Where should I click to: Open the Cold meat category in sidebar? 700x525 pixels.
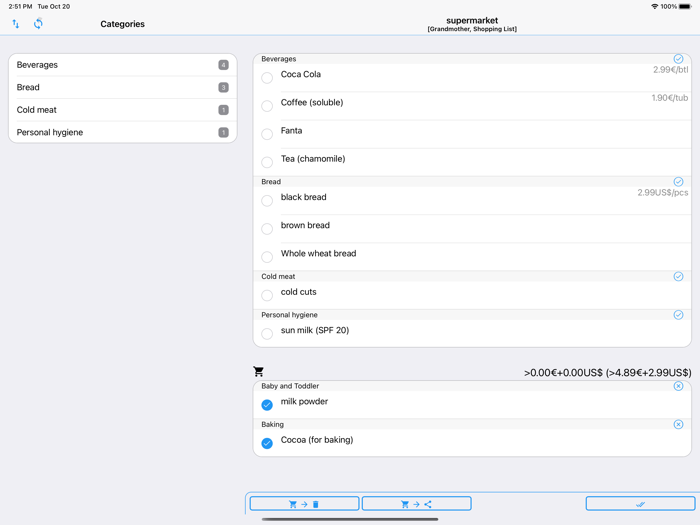[x=122, y=110]
